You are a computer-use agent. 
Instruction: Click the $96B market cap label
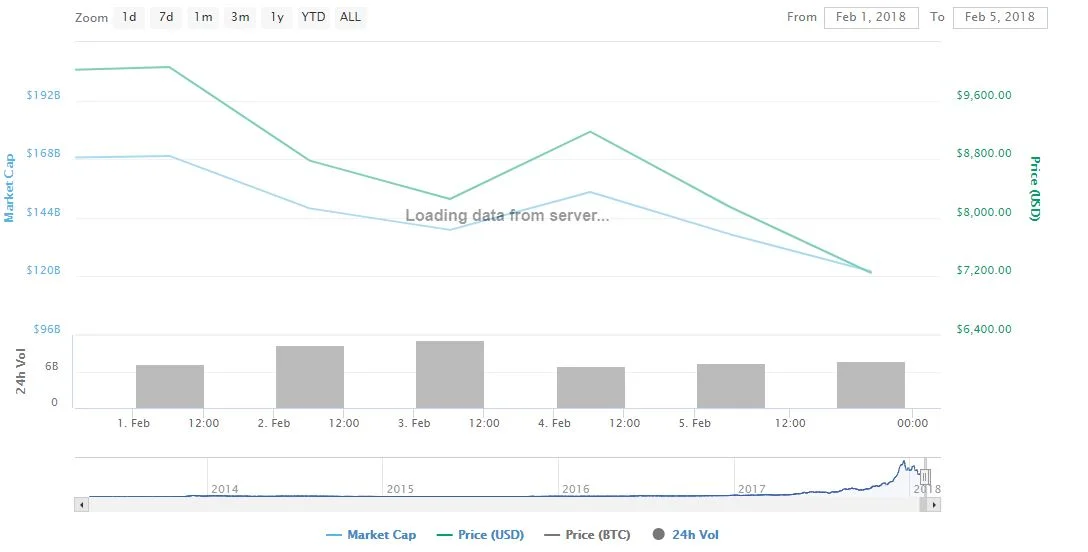[x=47, y=329]
